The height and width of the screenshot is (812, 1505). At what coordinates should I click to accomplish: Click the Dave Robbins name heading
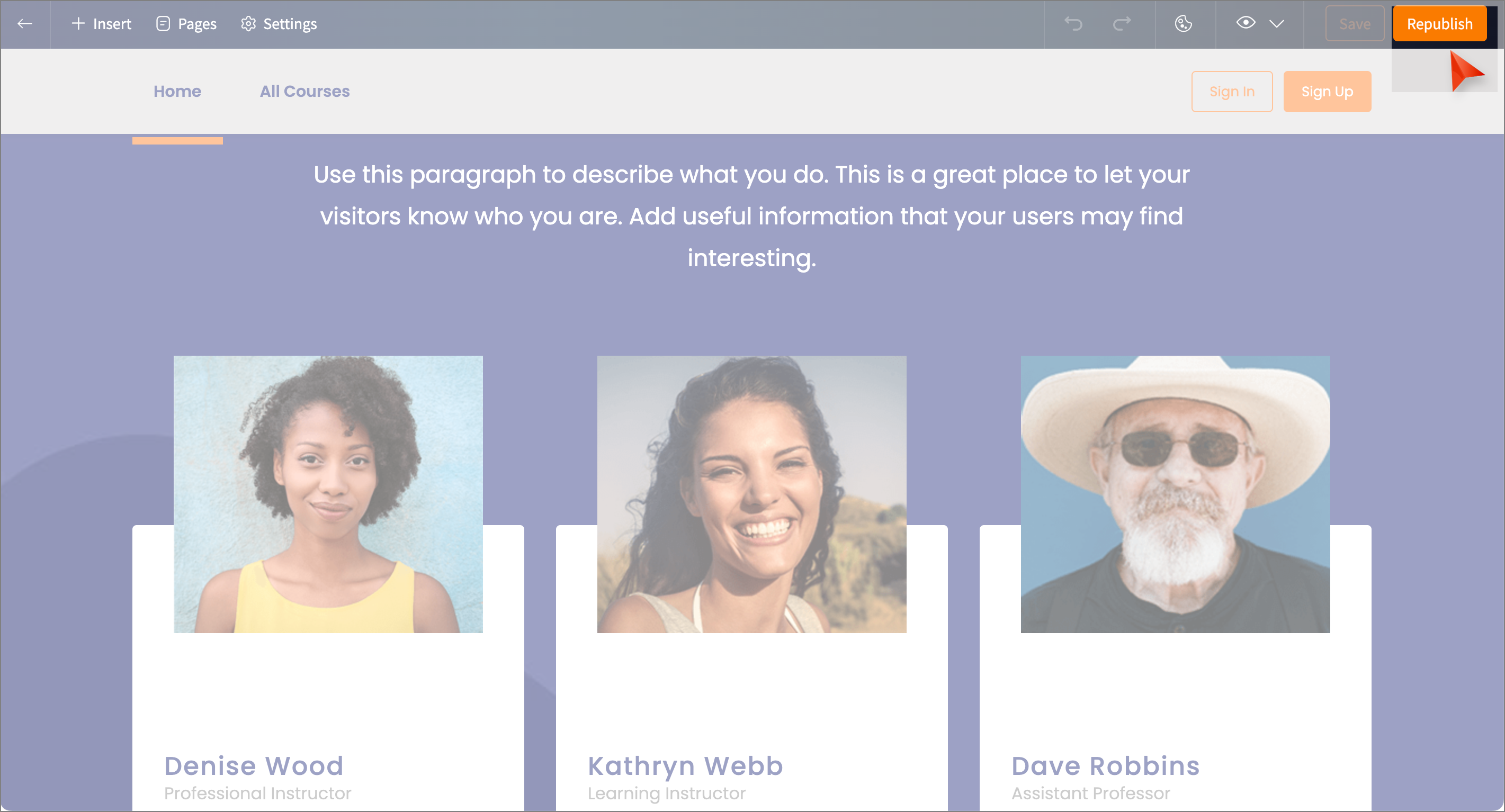[x=1105, y=766]
